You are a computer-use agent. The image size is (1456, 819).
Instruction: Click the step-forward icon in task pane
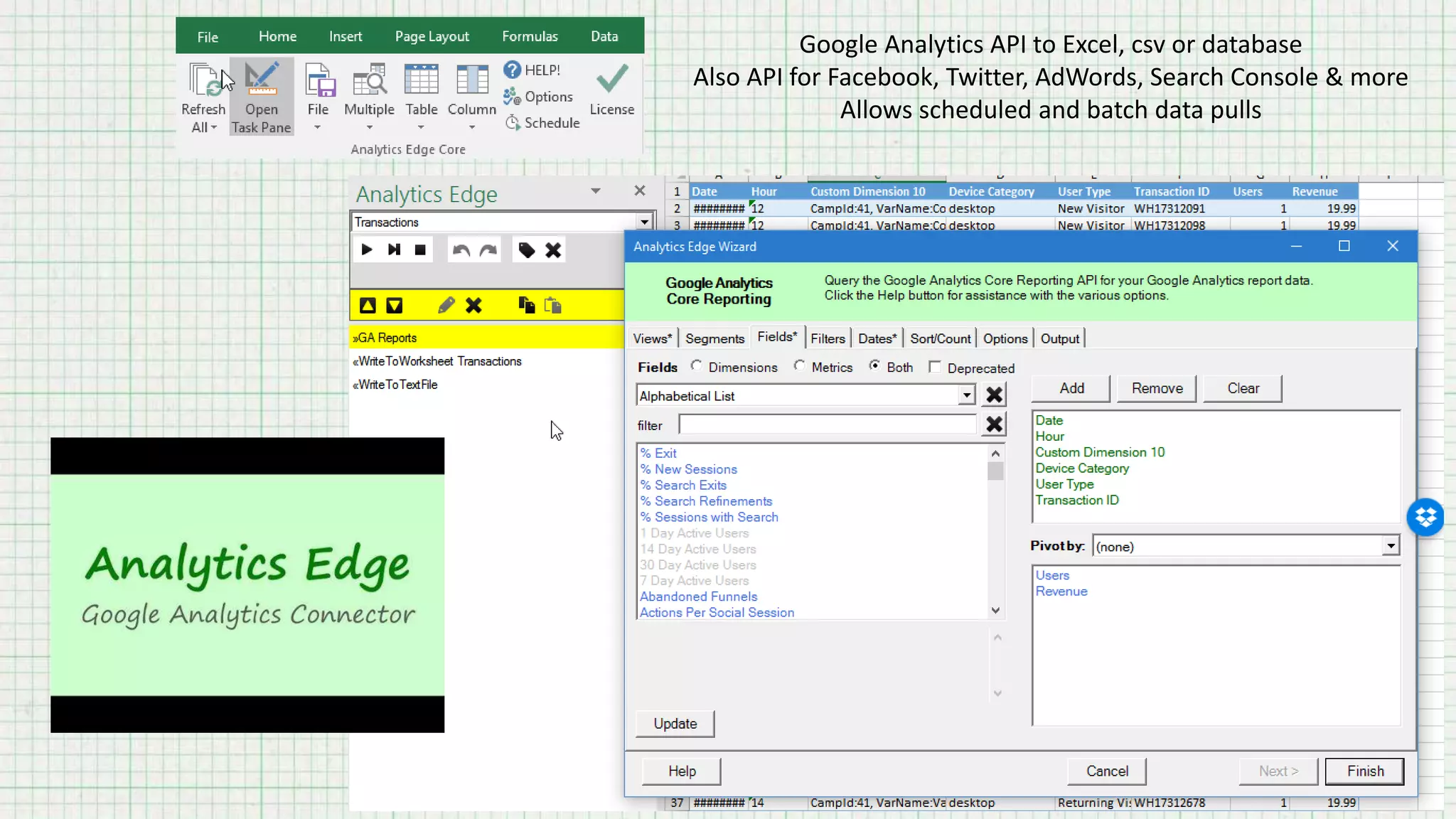click(394, 250)
